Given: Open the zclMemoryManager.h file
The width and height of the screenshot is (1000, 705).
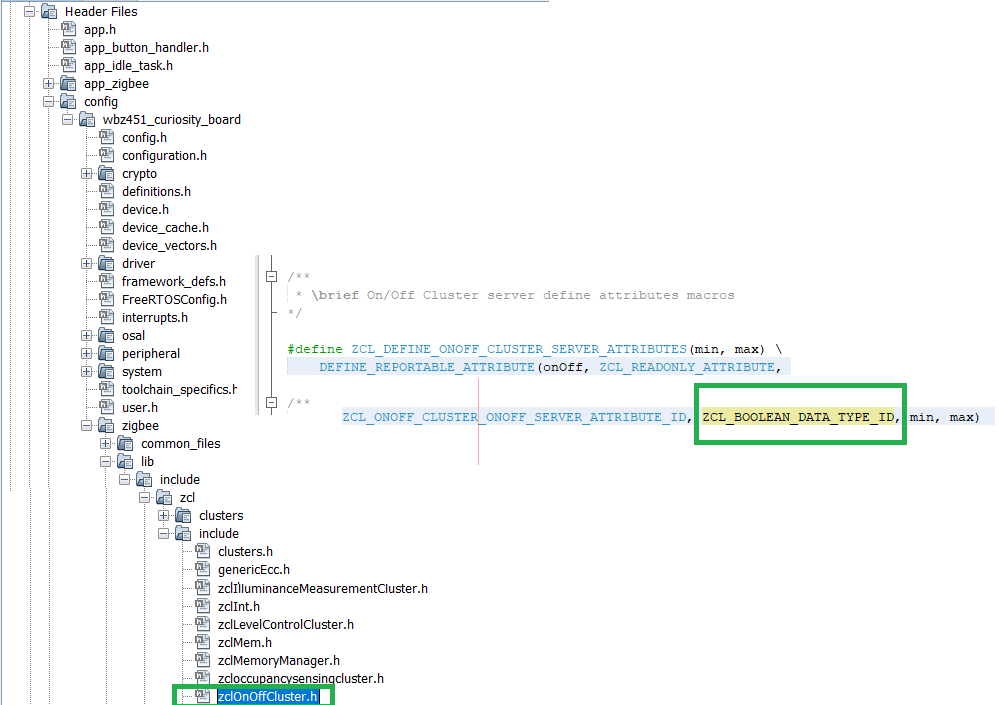Looking at the screenshot, I should click(278, 660).
